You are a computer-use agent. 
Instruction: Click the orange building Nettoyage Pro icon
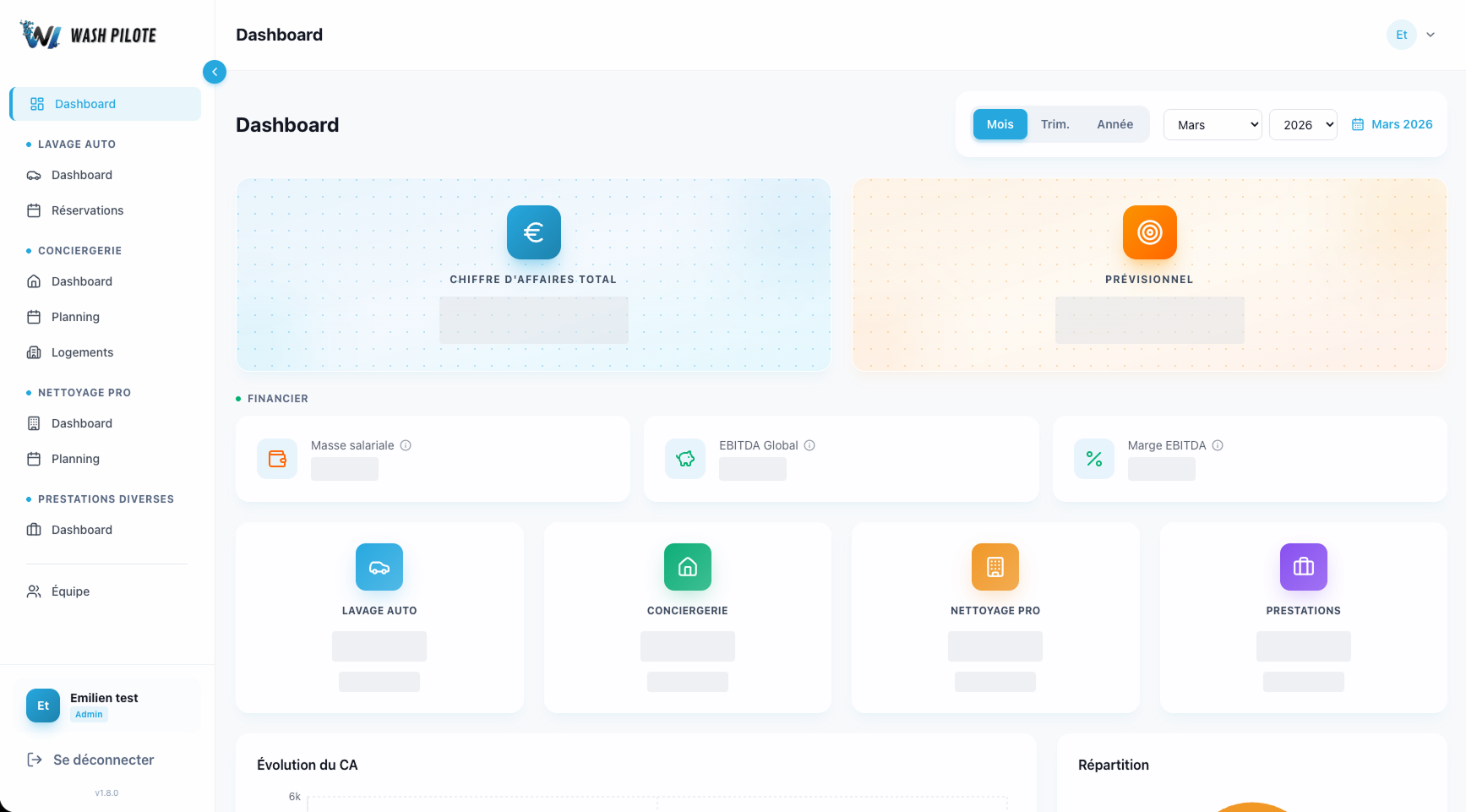click(x=995, y=567)
